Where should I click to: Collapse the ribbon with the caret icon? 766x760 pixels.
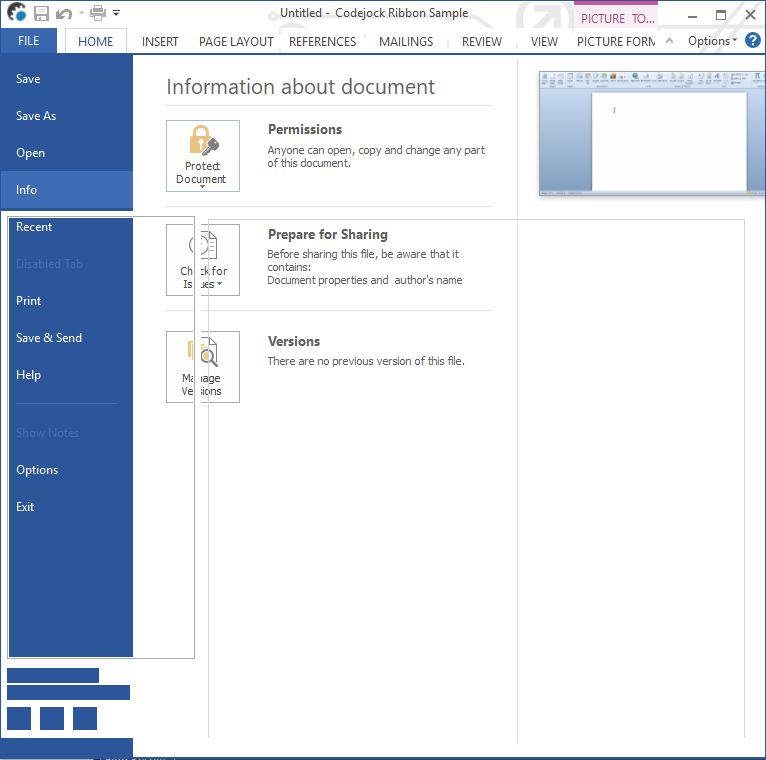[x=669, y=41]
